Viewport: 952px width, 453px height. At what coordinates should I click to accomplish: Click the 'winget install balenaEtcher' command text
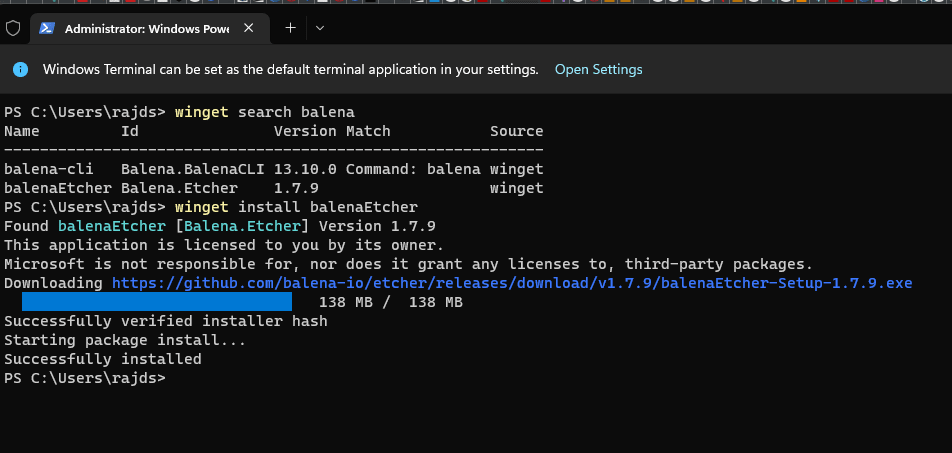click(295, 207)
